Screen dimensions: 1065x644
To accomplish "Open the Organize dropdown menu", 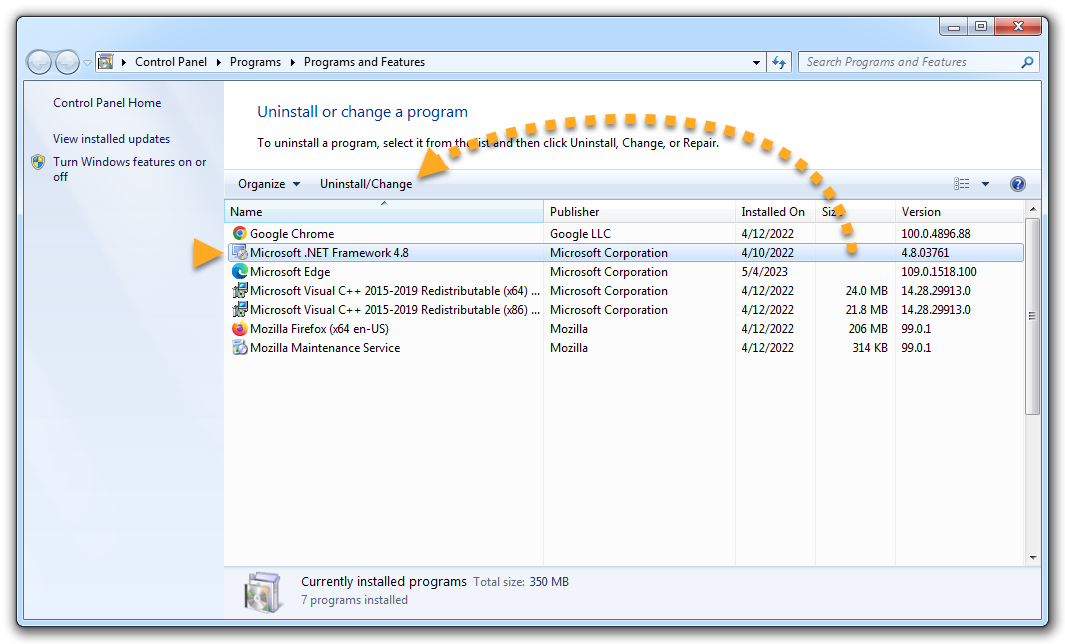I will (x=269, y=184).
